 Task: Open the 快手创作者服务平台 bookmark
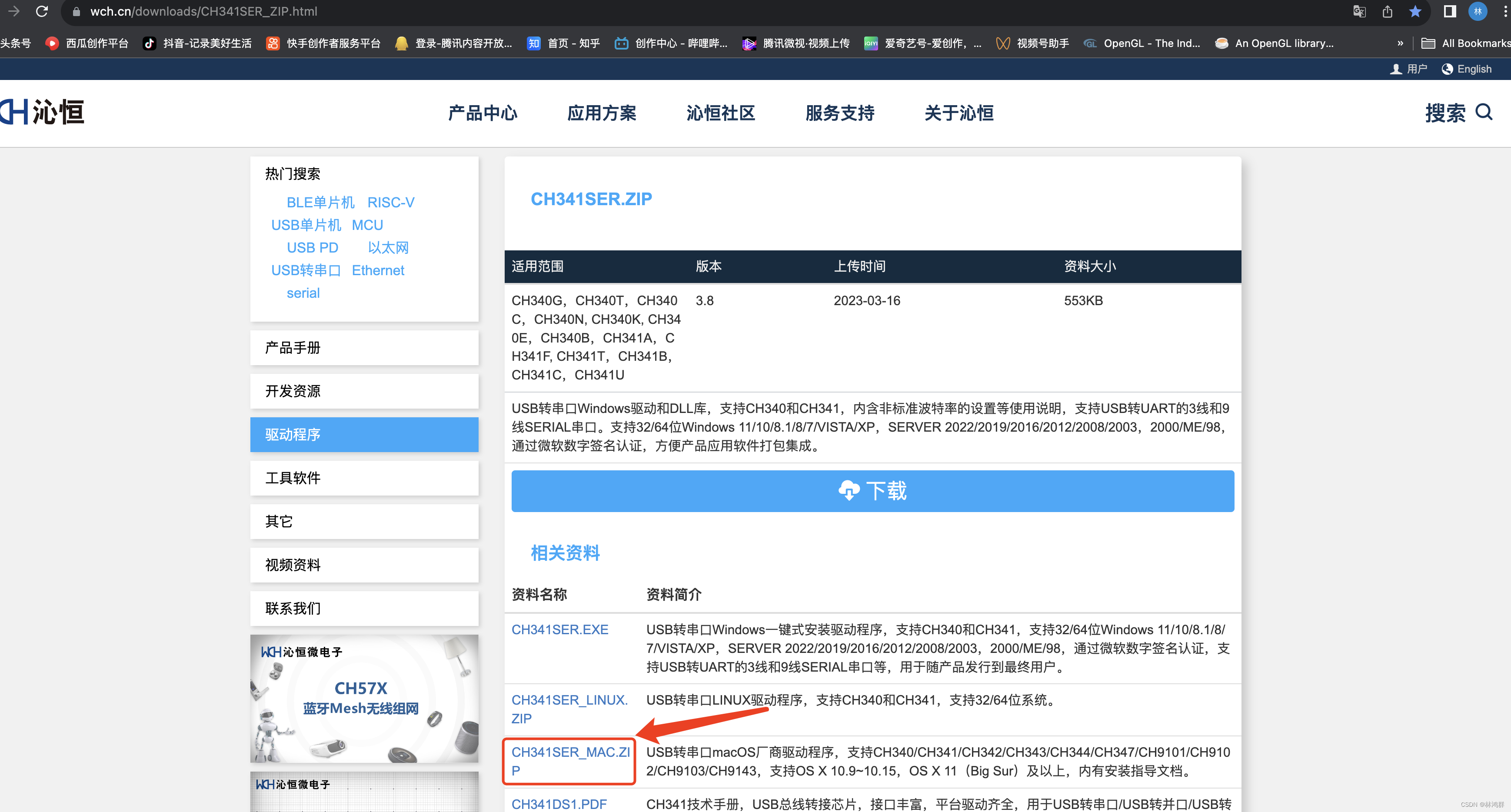point(323,43)
